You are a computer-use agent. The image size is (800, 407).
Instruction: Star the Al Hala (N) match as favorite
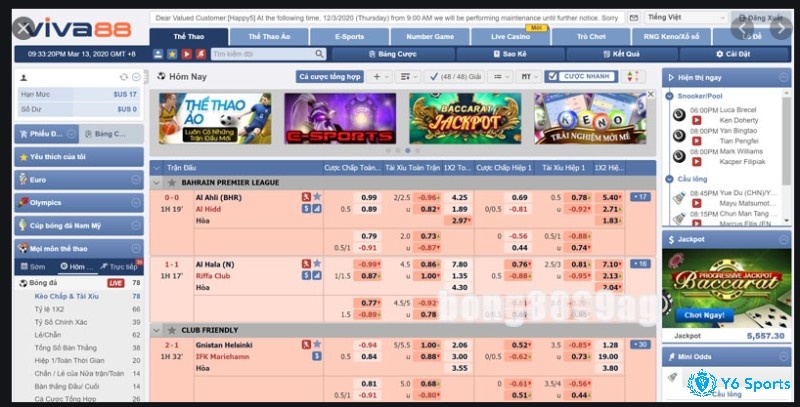coord(317,264)
